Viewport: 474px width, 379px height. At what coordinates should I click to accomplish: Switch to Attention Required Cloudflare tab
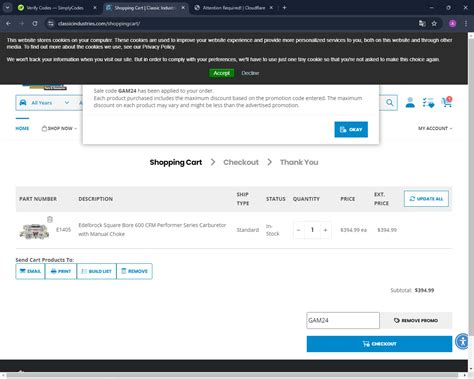[x=233, y=8]
